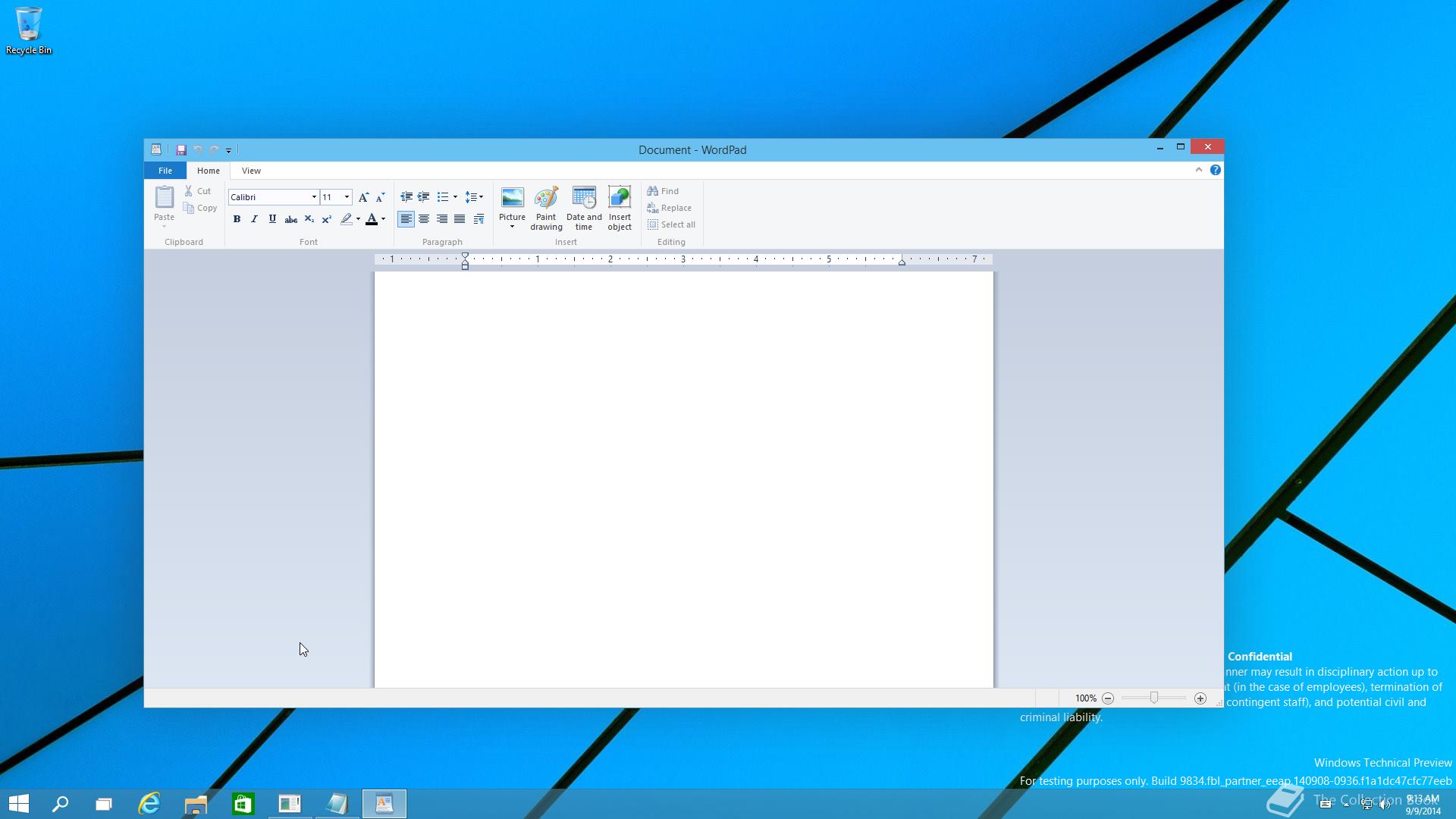Click the Cut button

tap(198, 191)
